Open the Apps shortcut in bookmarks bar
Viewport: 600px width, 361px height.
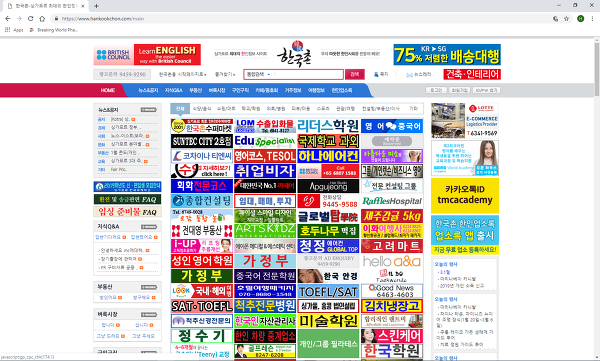pyautogui.click(x=14, y=30)
